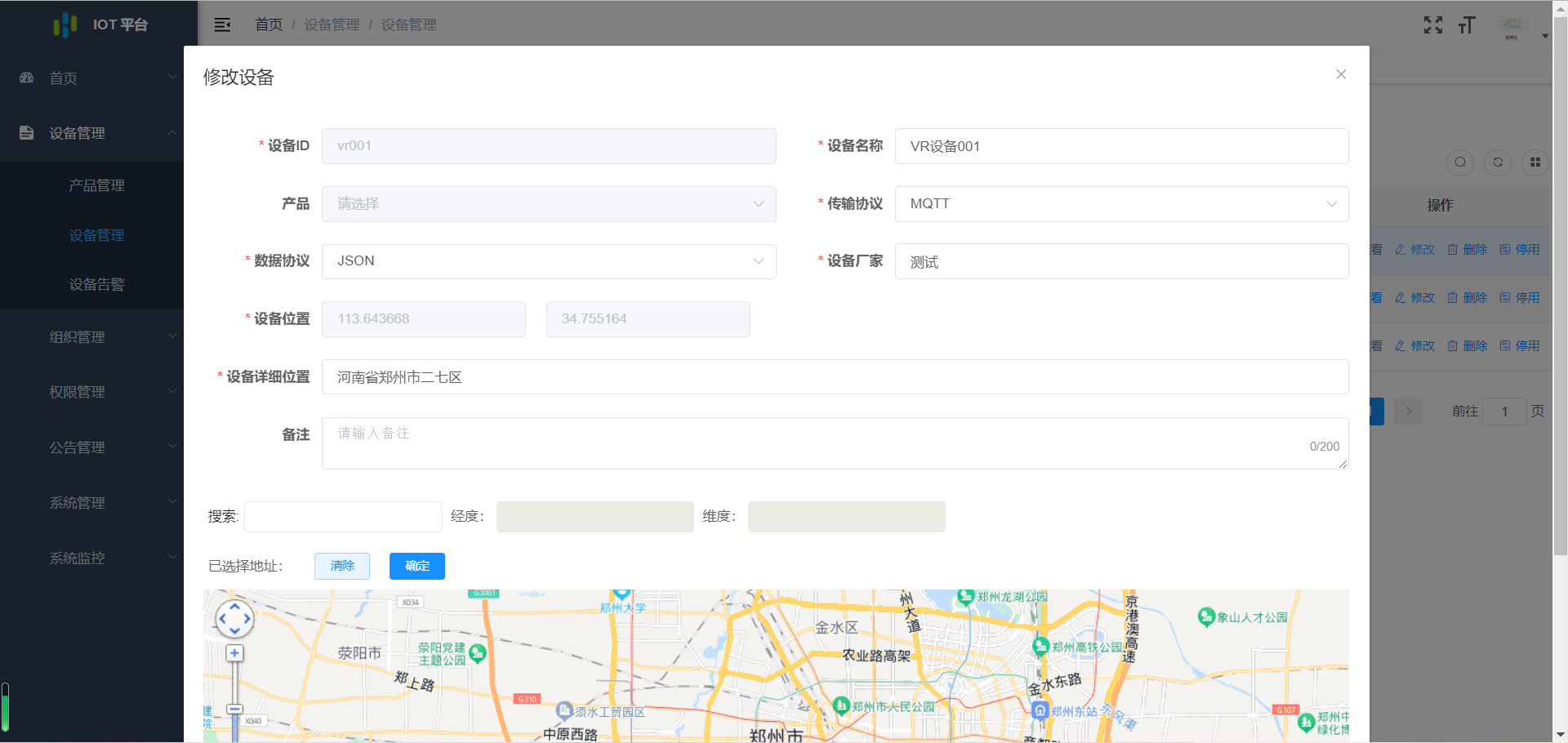Click 删除 in the first table row
The image size is (1568, 743).
pos(1468,250)
